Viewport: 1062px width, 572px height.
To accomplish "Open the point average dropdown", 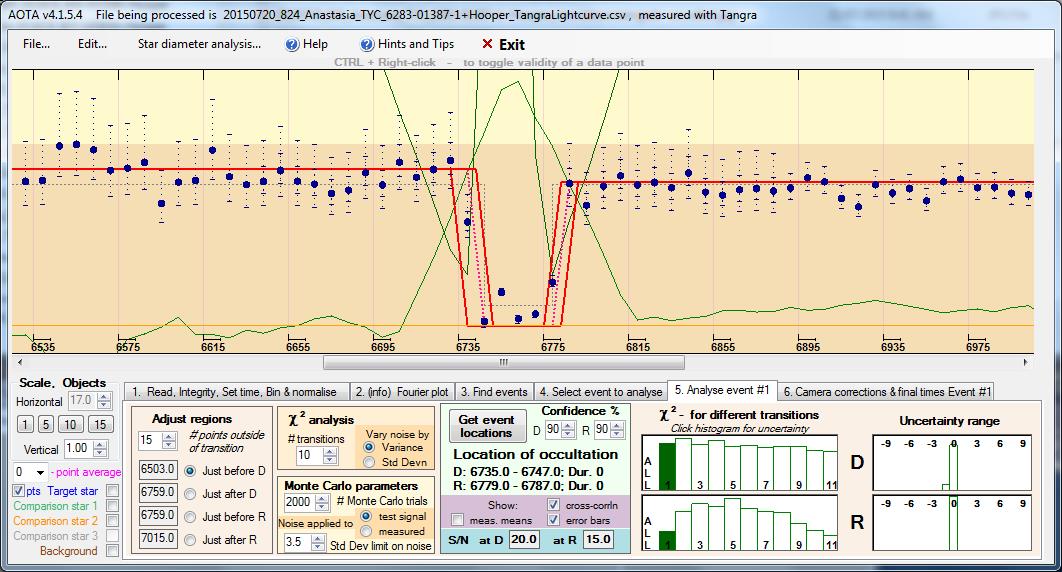I will click(40, 472).
